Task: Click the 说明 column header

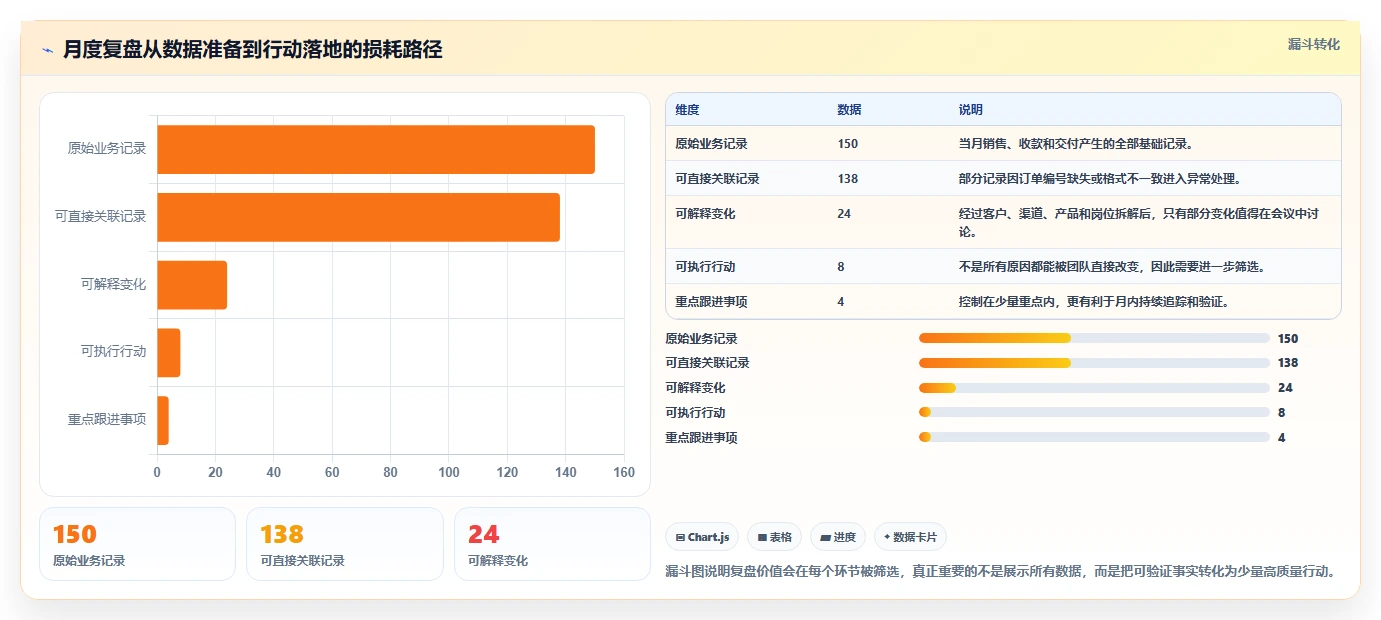Action: pos(970,109)
